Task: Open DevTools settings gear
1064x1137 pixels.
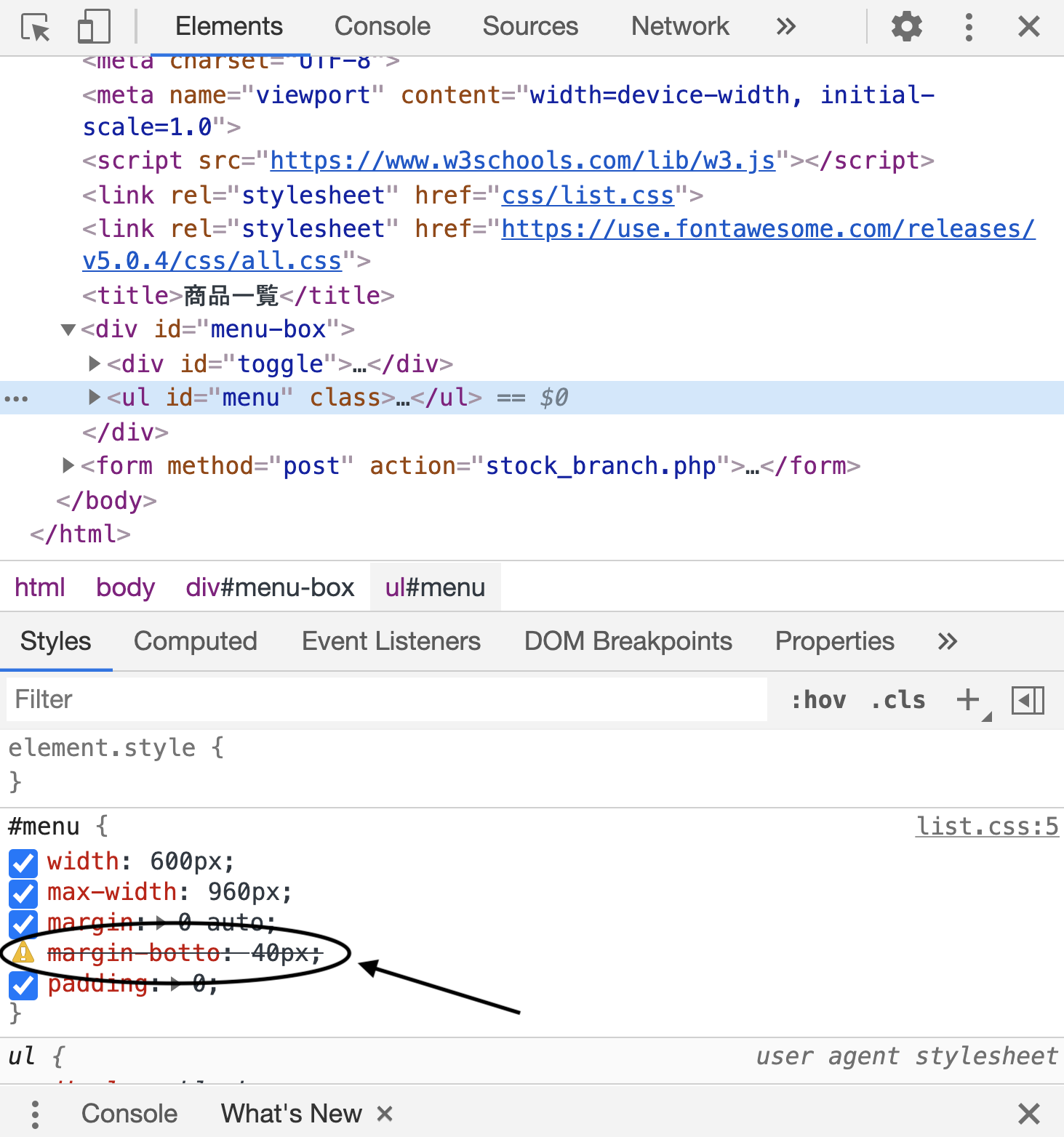Action: pyautogui.click(x=906, y=27)
